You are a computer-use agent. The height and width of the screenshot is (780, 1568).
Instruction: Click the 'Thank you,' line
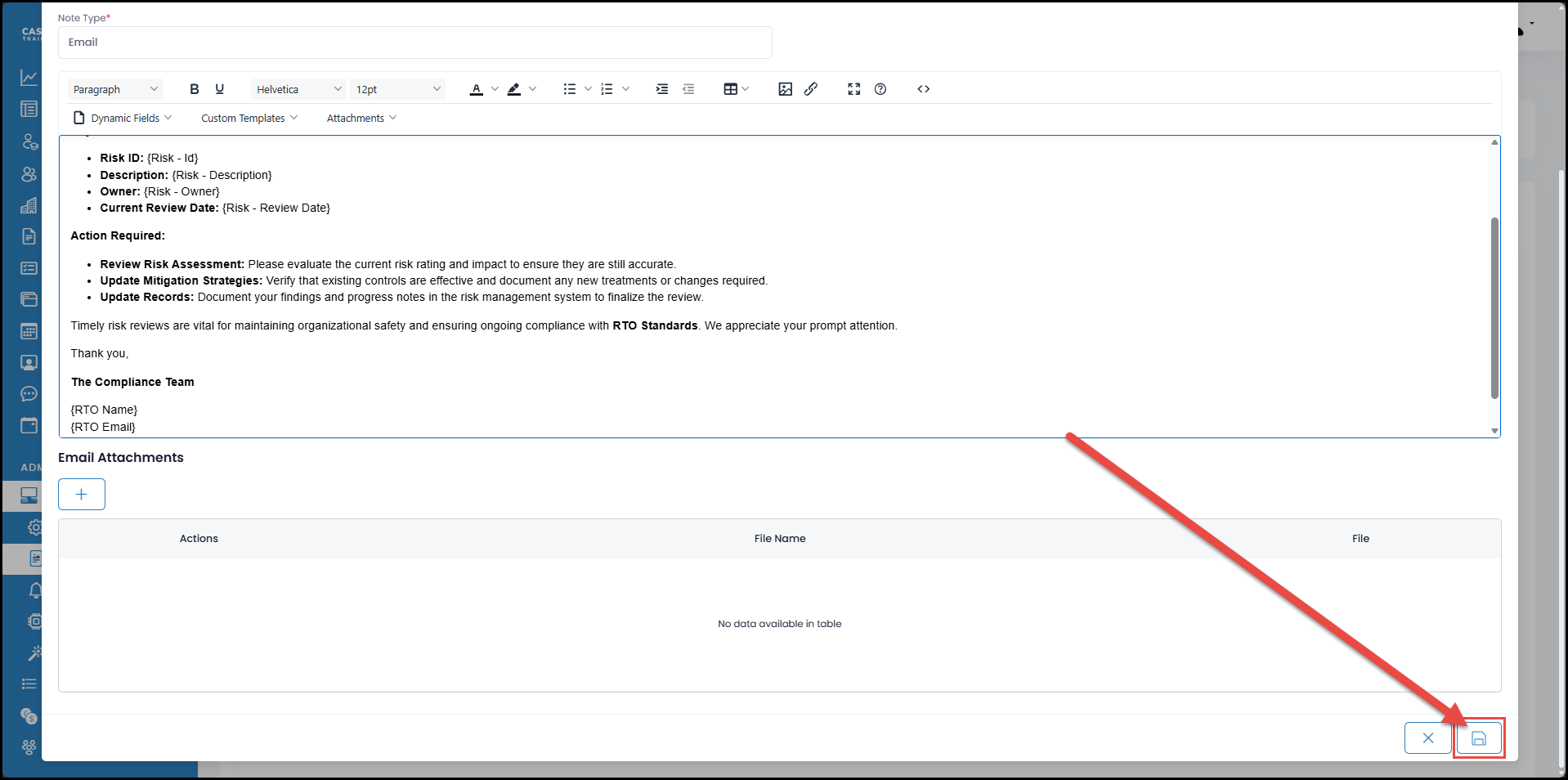[x=100, y=353]
